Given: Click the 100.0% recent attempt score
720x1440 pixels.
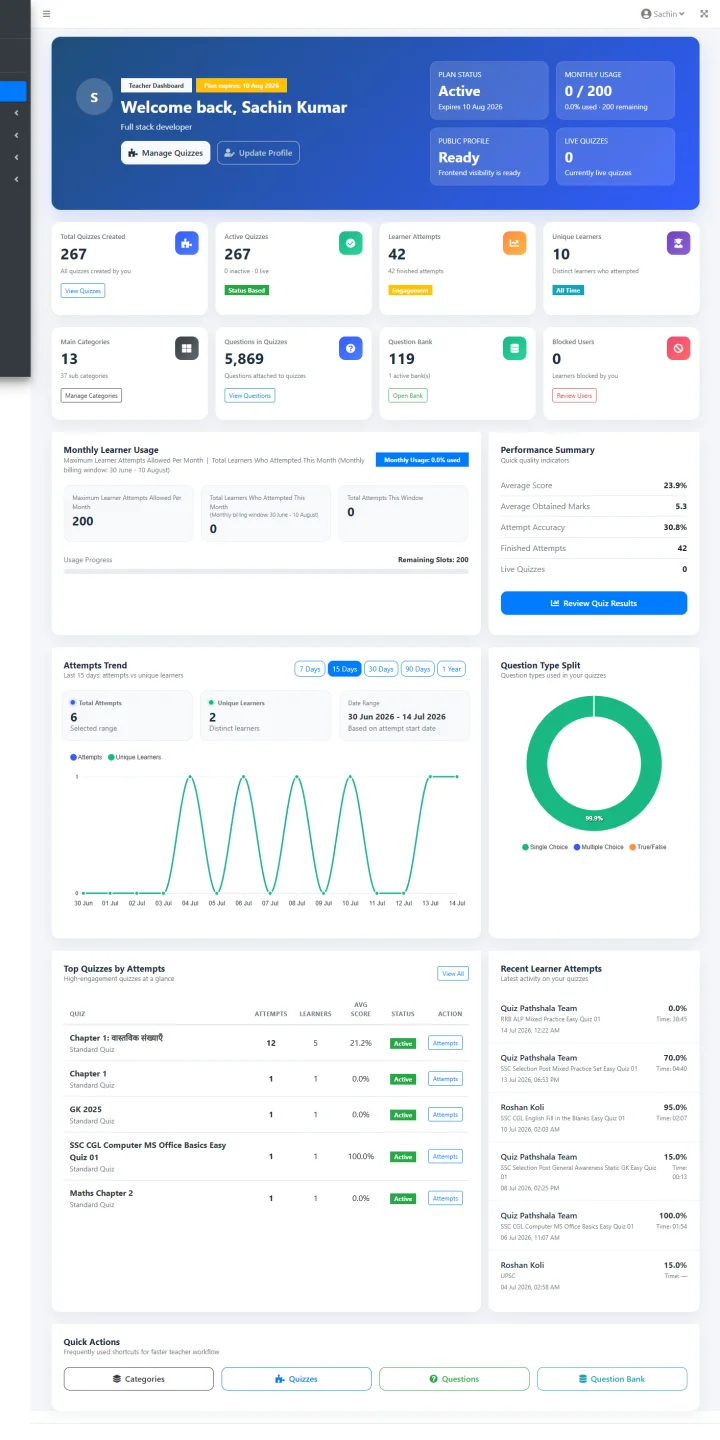Looking at the screenshot, I should [674, 1216].
